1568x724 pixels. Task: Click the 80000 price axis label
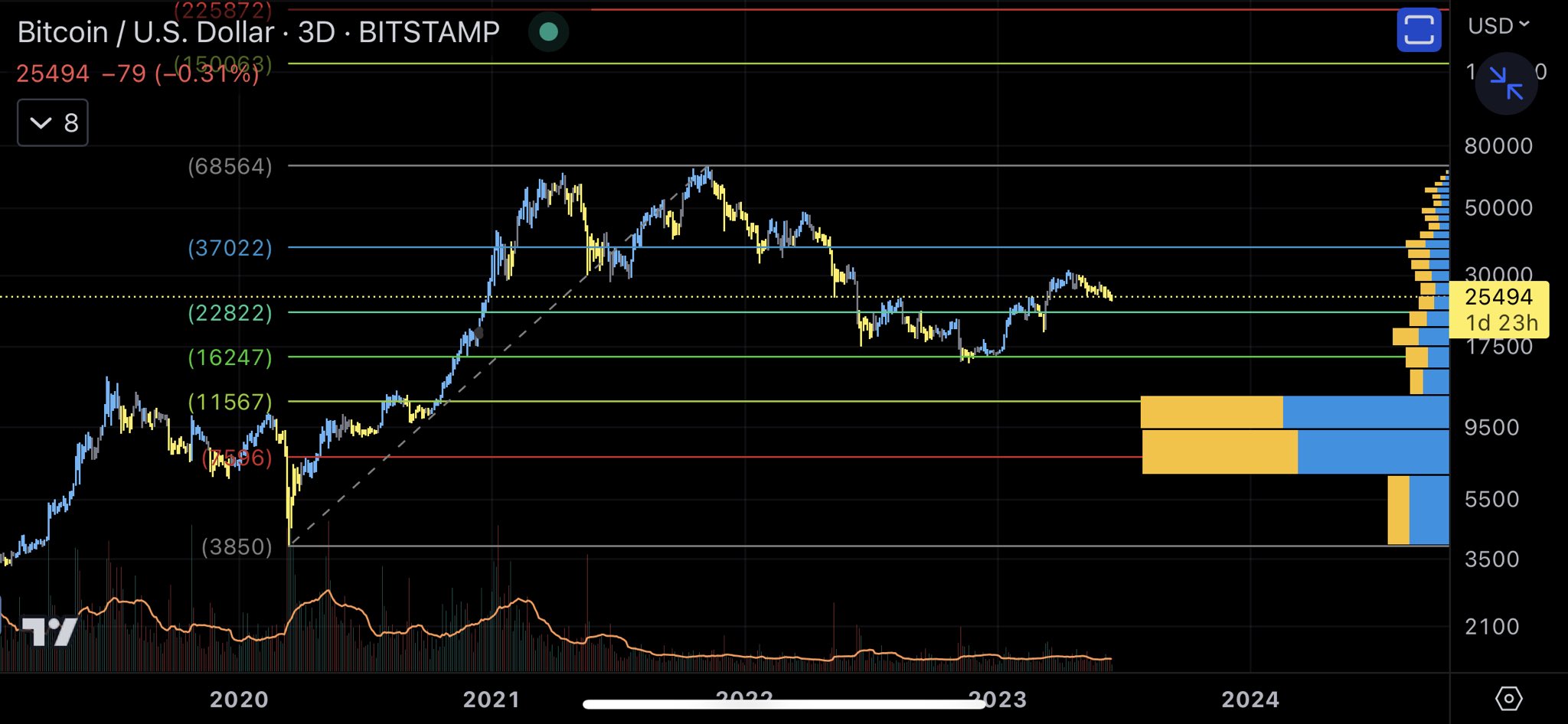[1498, 145]
